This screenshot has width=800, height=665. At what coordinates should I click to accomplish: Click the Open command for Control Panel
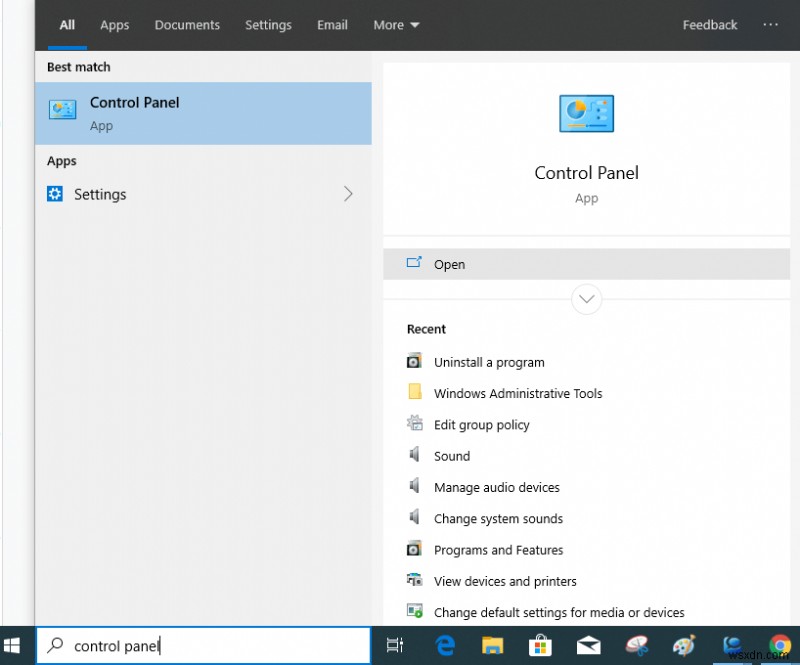pyautogui.click(x=449, y=264)
